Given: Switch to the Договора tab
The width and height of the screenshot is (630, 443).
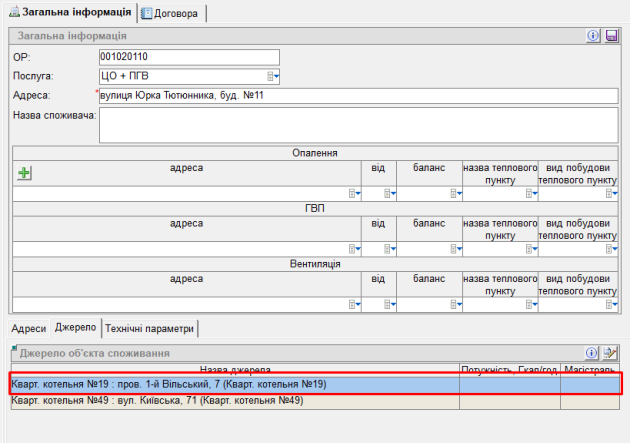Looking at the screenshot, I should tap(172, 14).
